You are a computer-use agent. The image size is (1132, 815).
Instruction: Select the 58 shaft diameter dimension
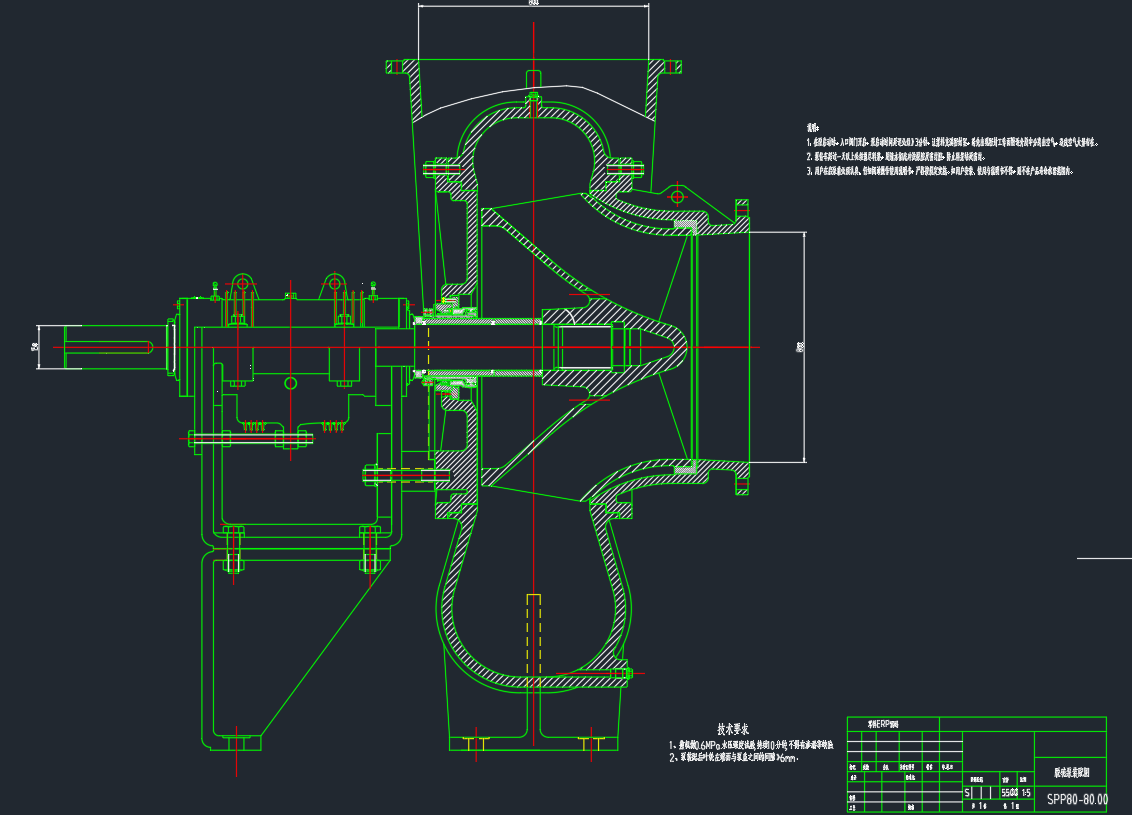(35, 346)
